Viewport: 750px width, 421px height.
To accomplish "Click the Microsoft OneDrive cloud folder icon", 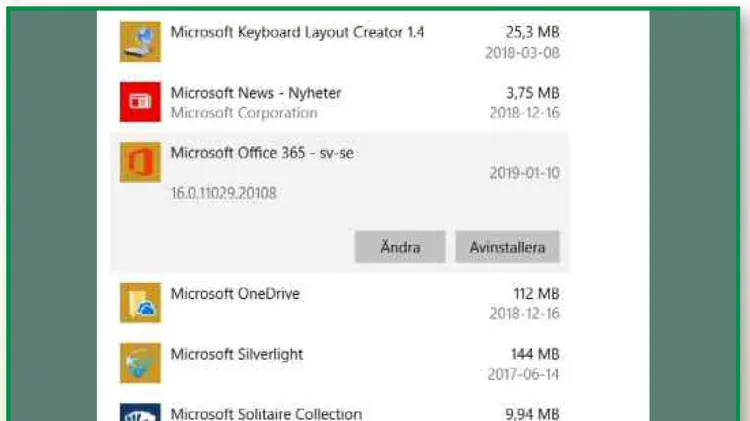I will [140, 303].
